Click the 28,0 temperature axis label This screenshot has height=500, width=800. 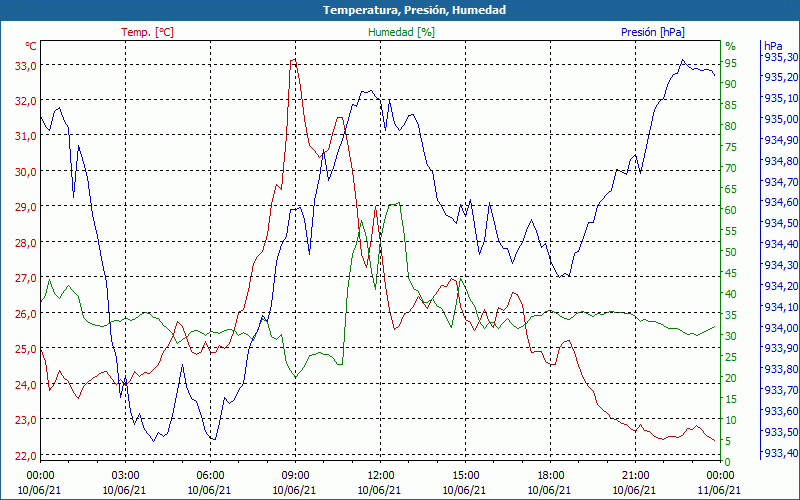[25, 243]
